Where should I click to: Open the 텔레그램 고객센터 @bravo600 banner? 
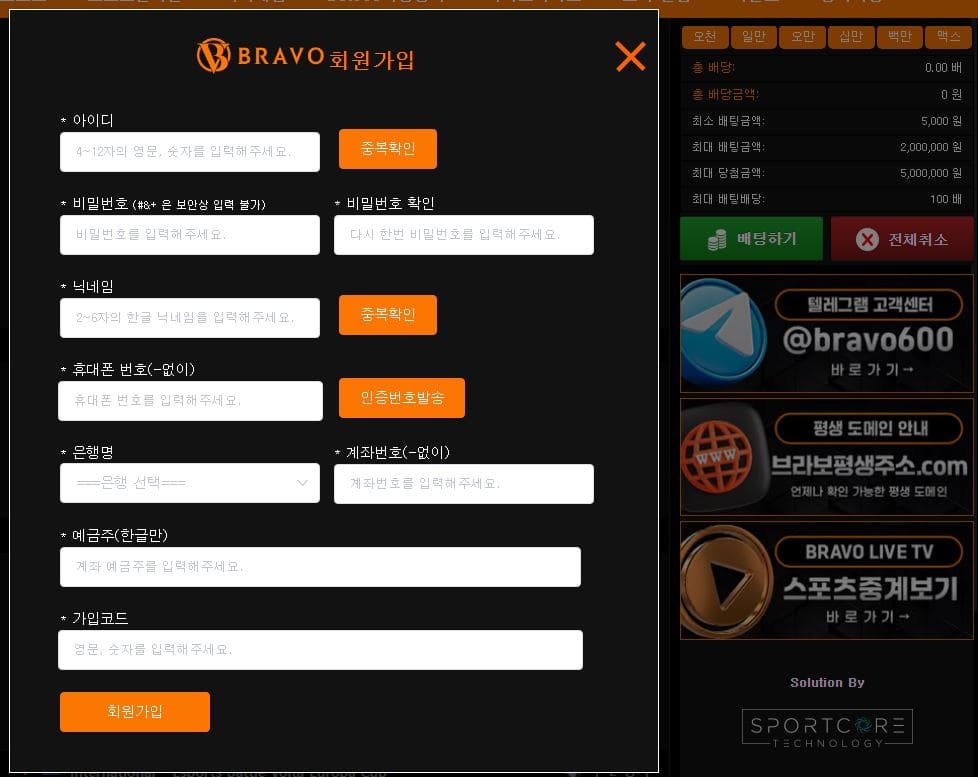[x=826, y=334]
